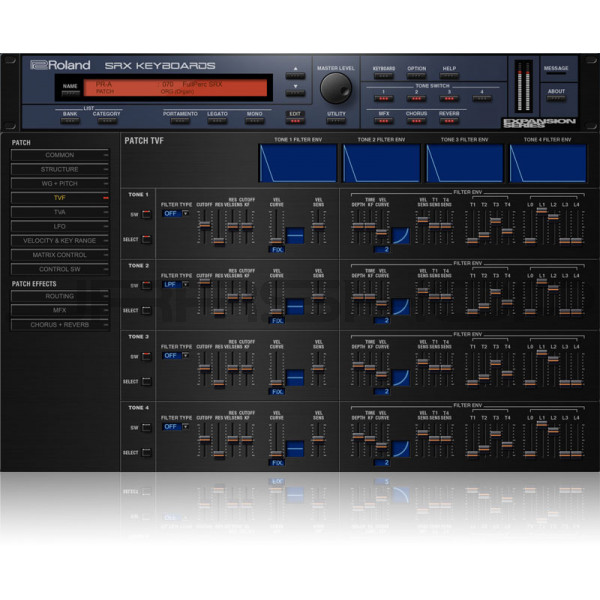
Task: Open the WG + PITCH page
Action: tap(60, 184)
